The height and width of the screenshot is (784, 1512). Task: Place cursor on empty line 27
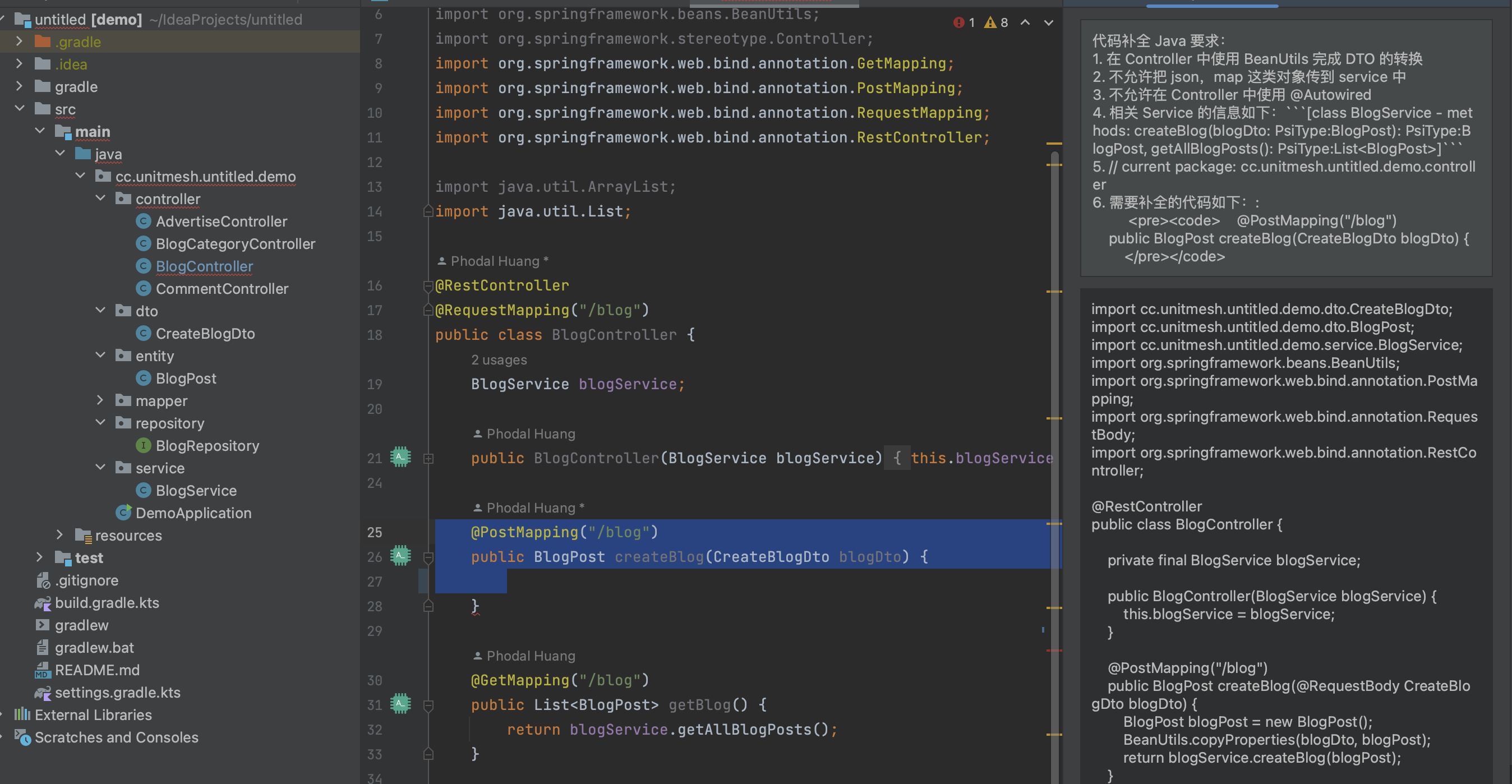(748, 581)
